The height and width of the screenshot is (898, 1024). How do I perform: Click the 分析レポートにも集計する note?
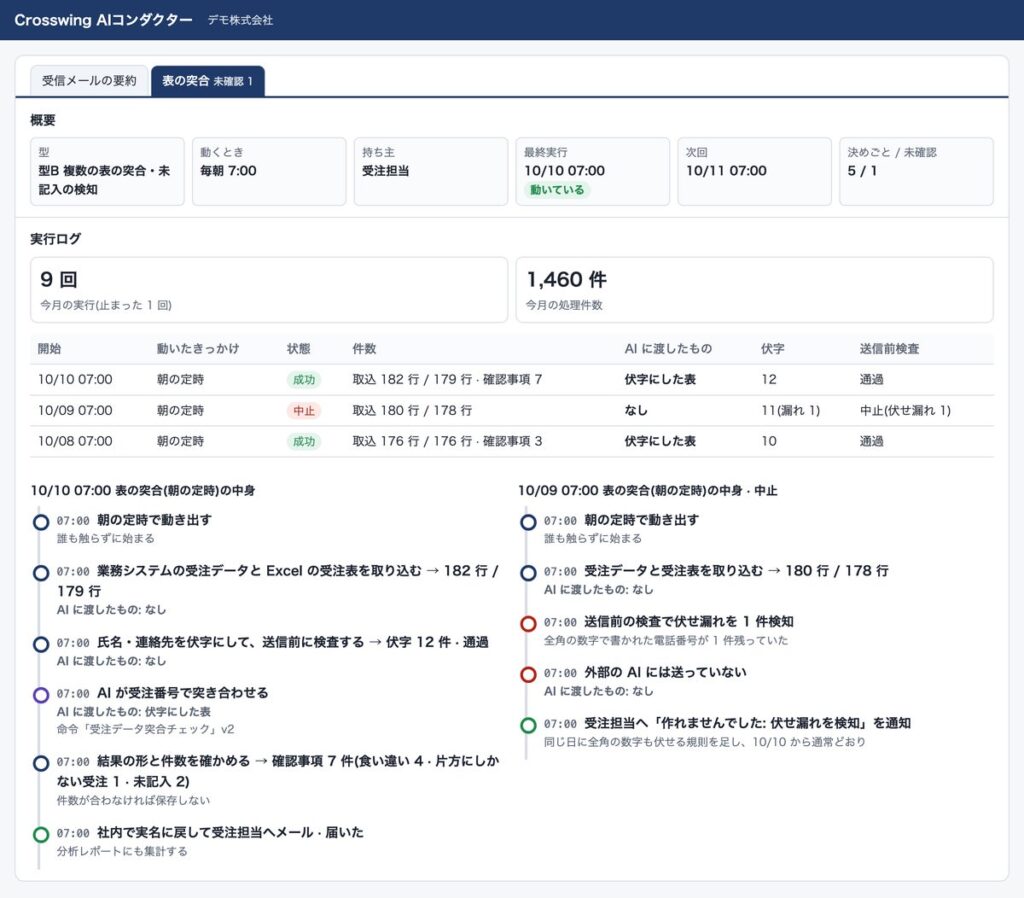122,852
